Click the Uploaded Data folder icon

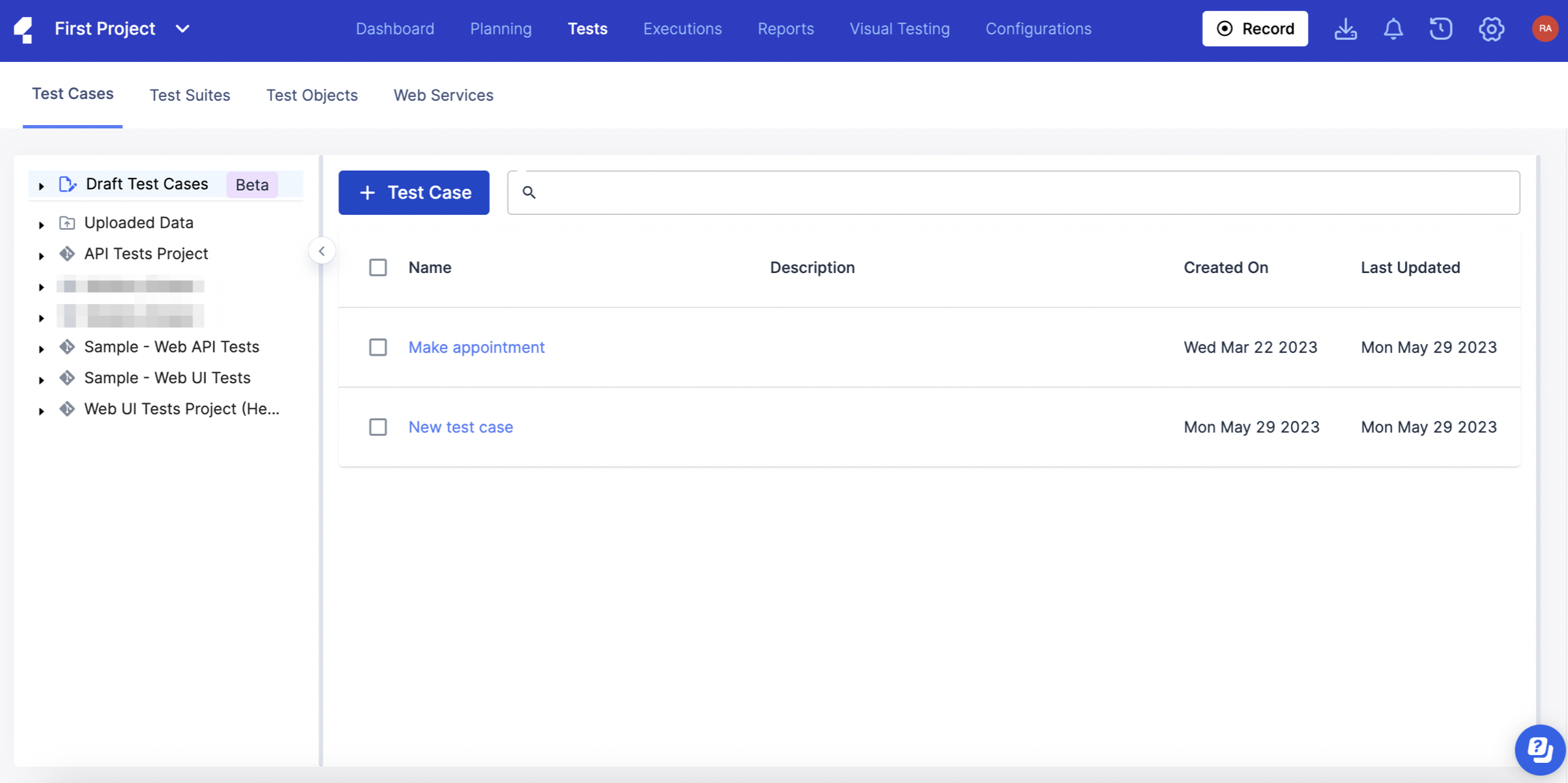[x=66, y=223]
